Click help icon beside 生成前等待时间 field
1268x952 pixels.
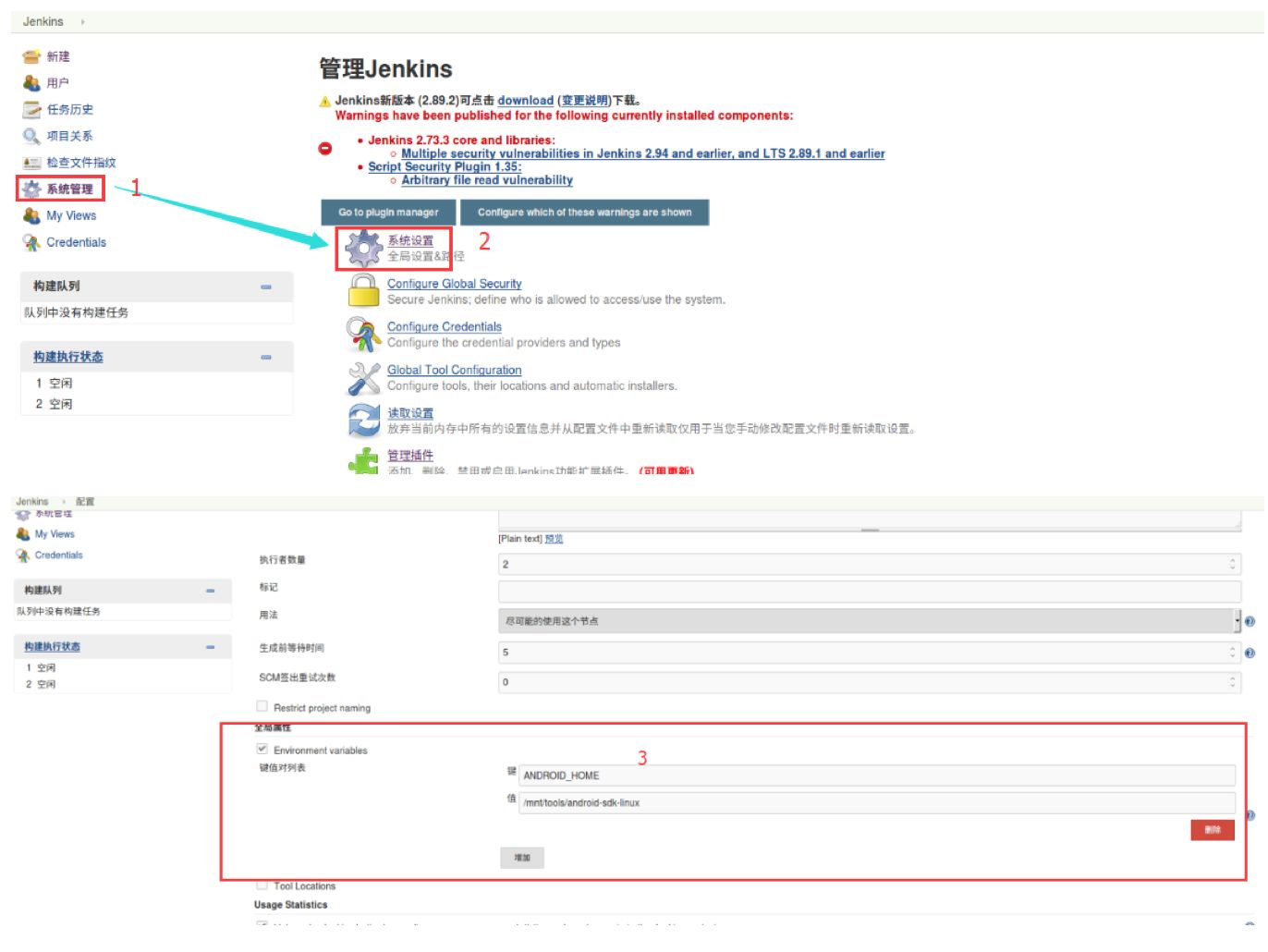pyautogui.click(x=1250, y=653)
